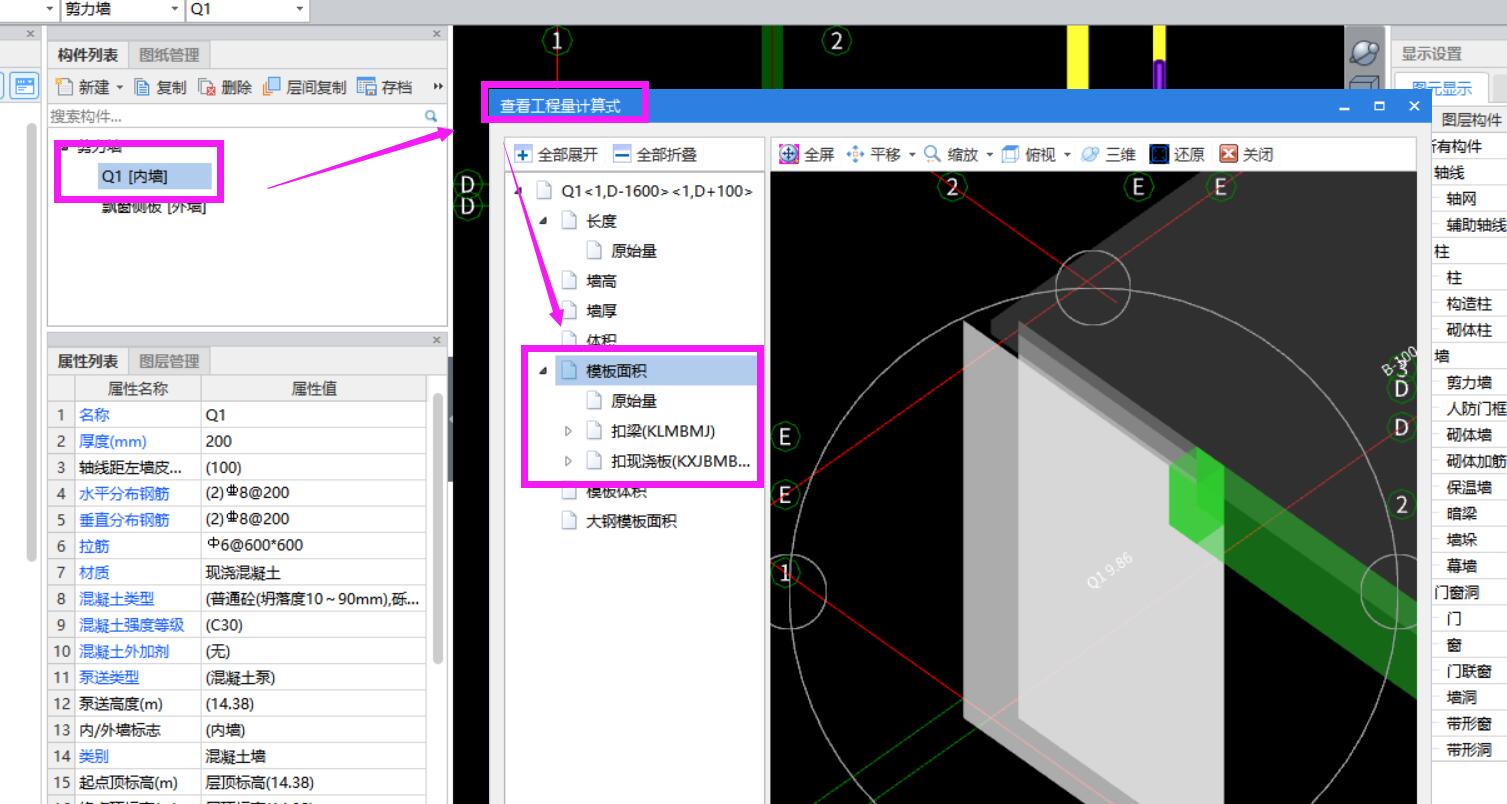The height and width of the screenshot is (804, 1507).
Task: Click the 平移 pan tool icon
Action: tap(855, 154)
